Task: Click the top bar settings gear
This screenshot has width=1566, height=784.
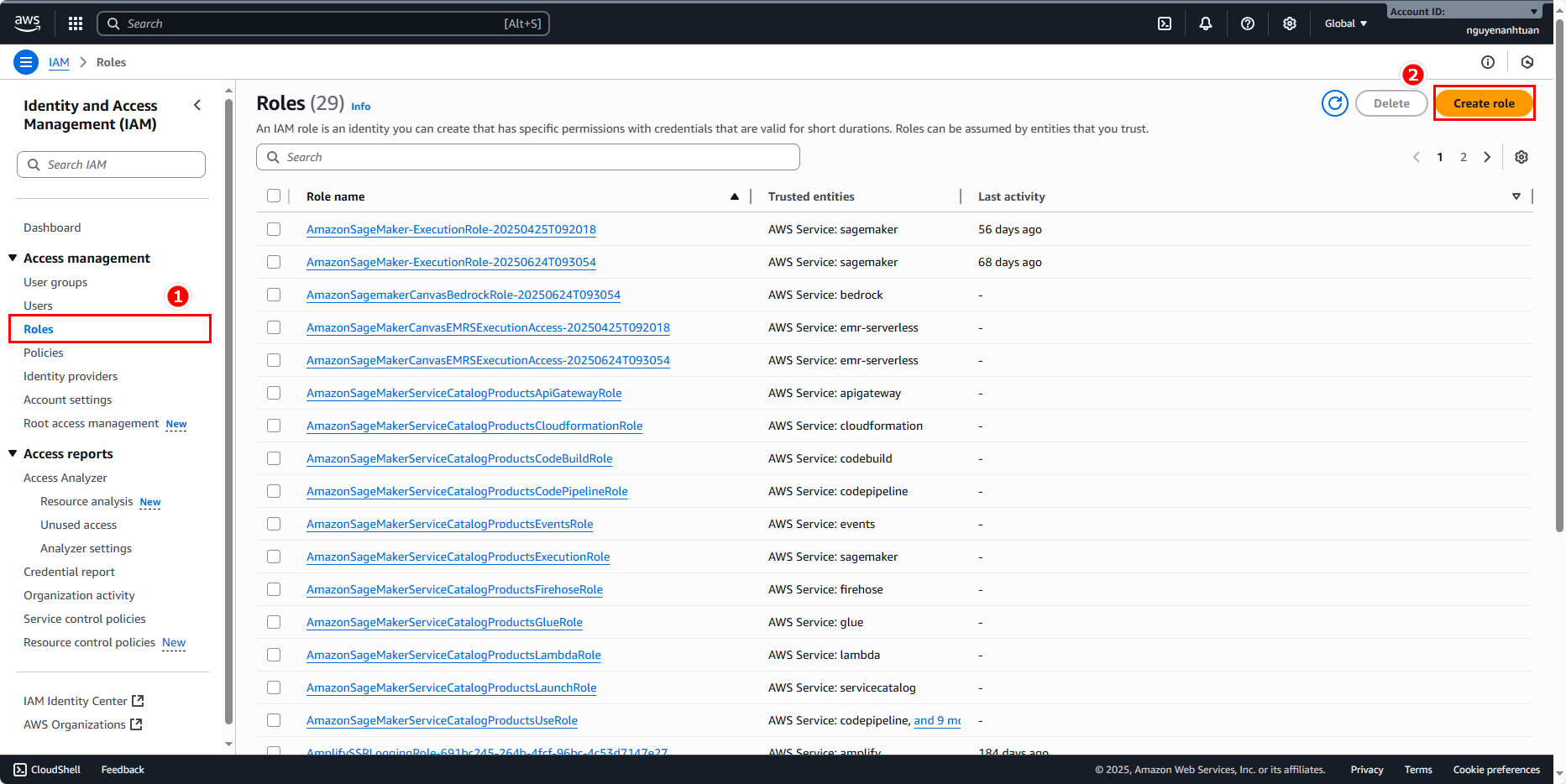Action: [x=1290, y=24]
